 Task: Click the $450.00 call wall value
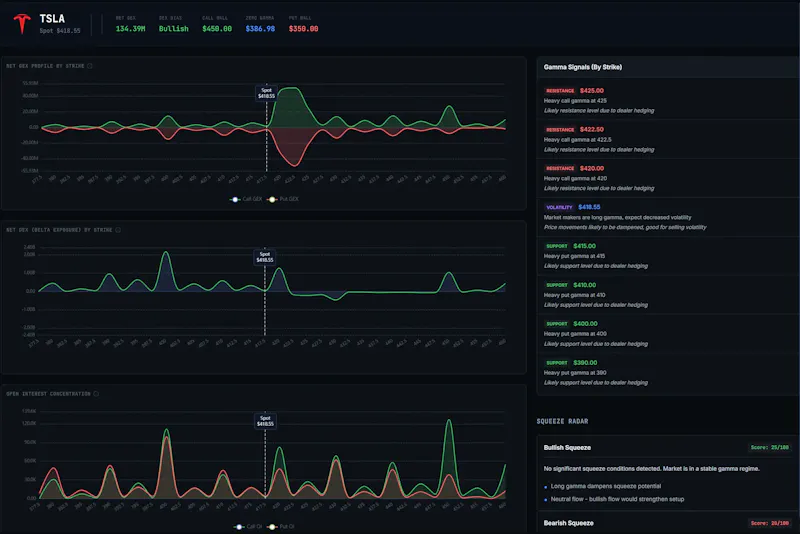click(217, 29)
